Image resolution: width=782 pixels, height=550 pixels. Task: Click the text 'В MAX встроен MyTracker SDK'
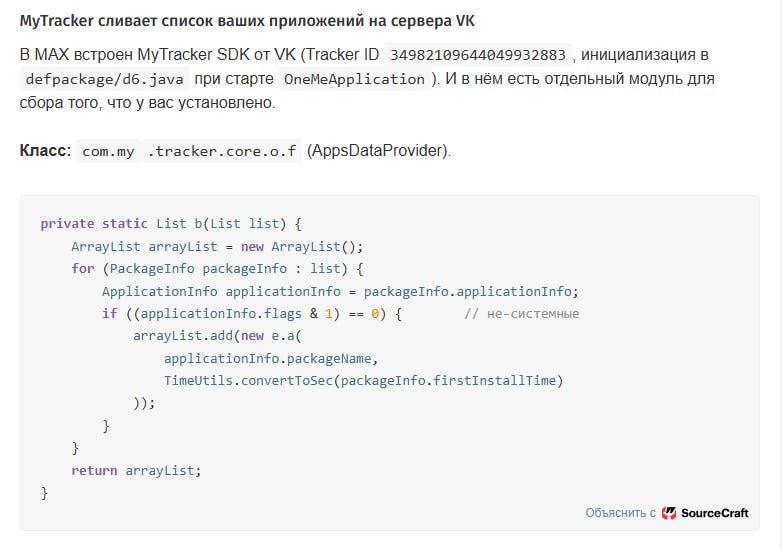[135, 54]
